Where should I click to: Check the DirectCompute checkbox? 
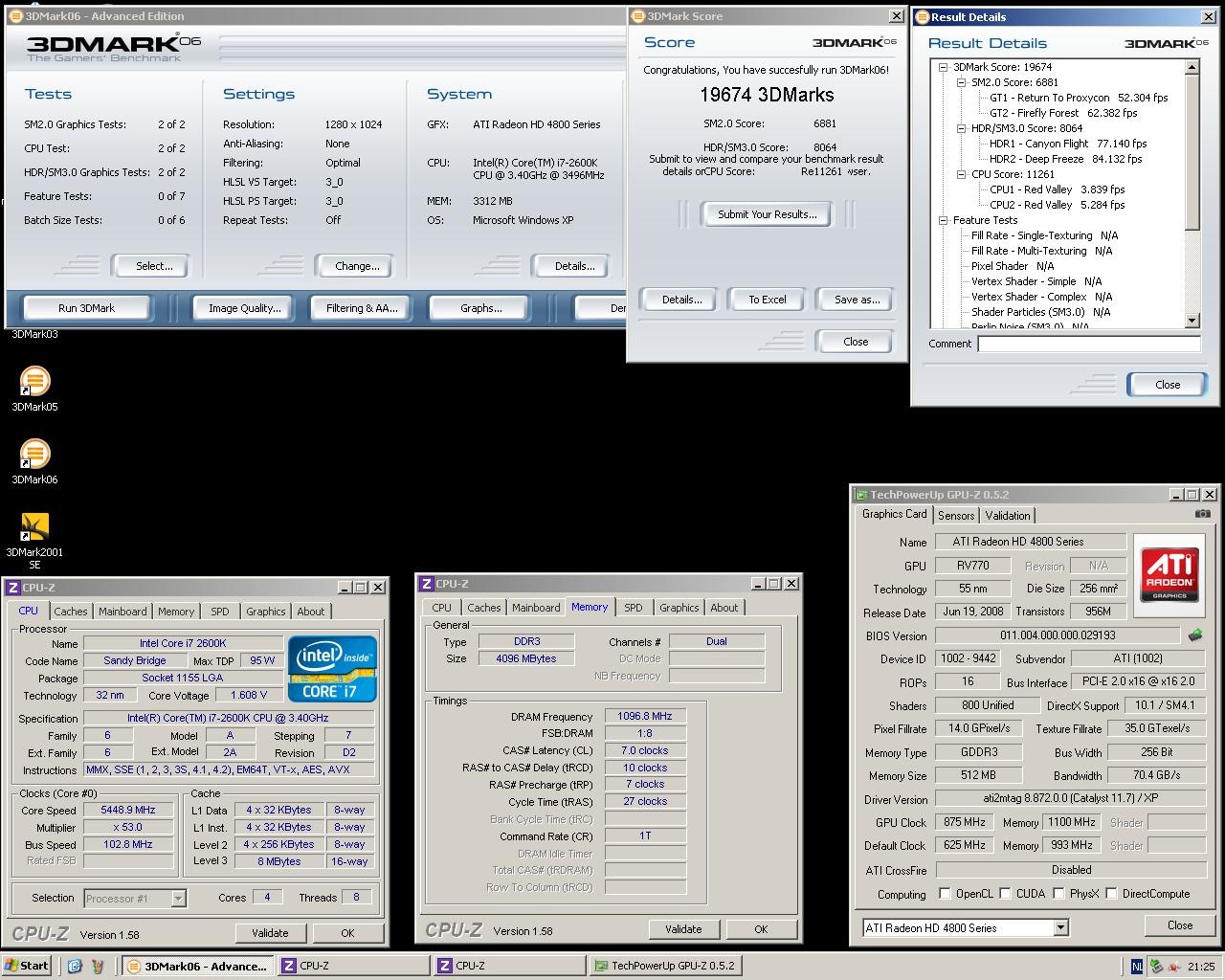coord(1112,894)
